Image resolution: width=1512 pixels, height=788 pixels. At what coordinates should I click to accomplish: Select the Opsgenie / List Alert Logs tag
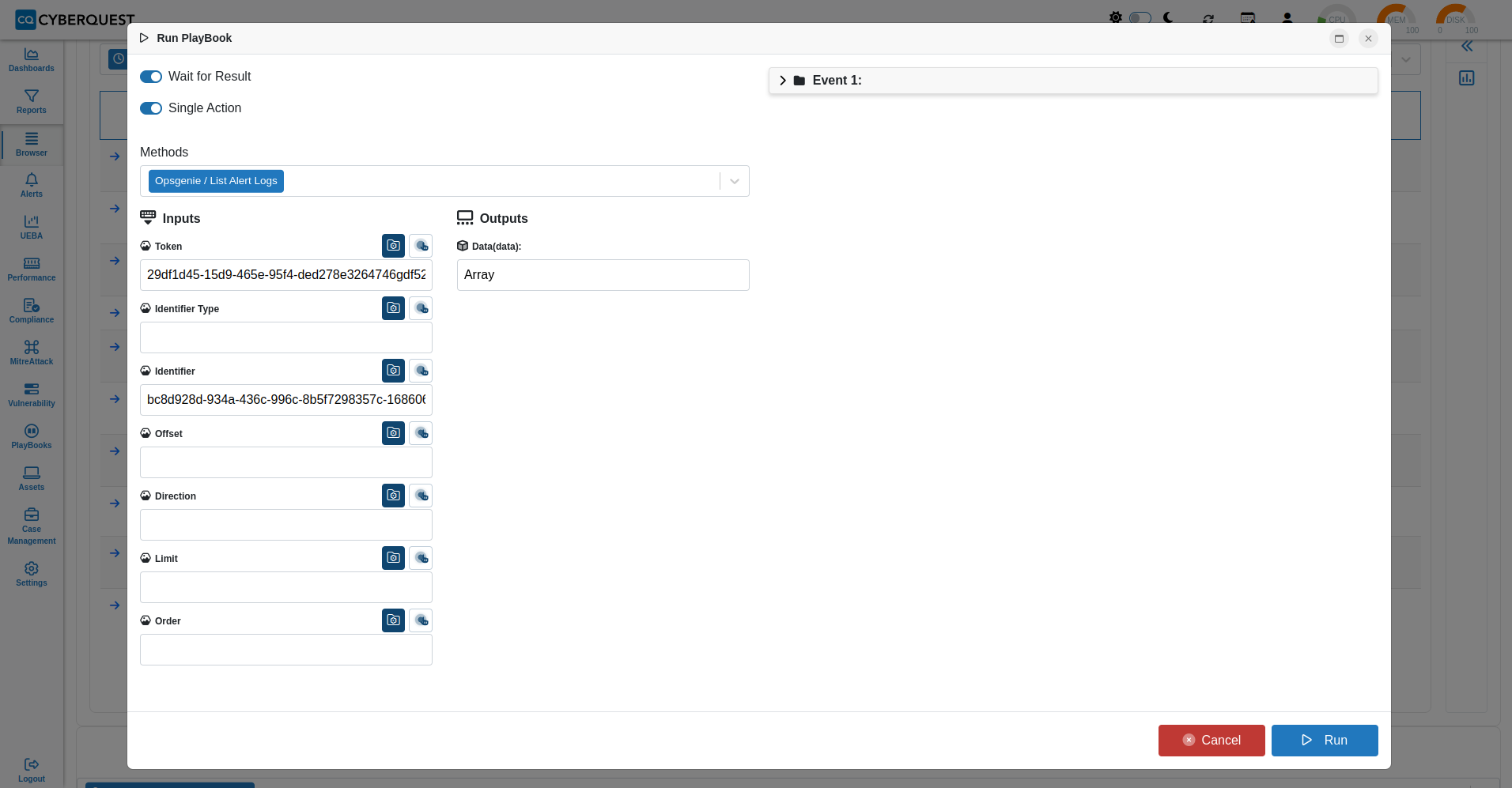coord(216,181)
